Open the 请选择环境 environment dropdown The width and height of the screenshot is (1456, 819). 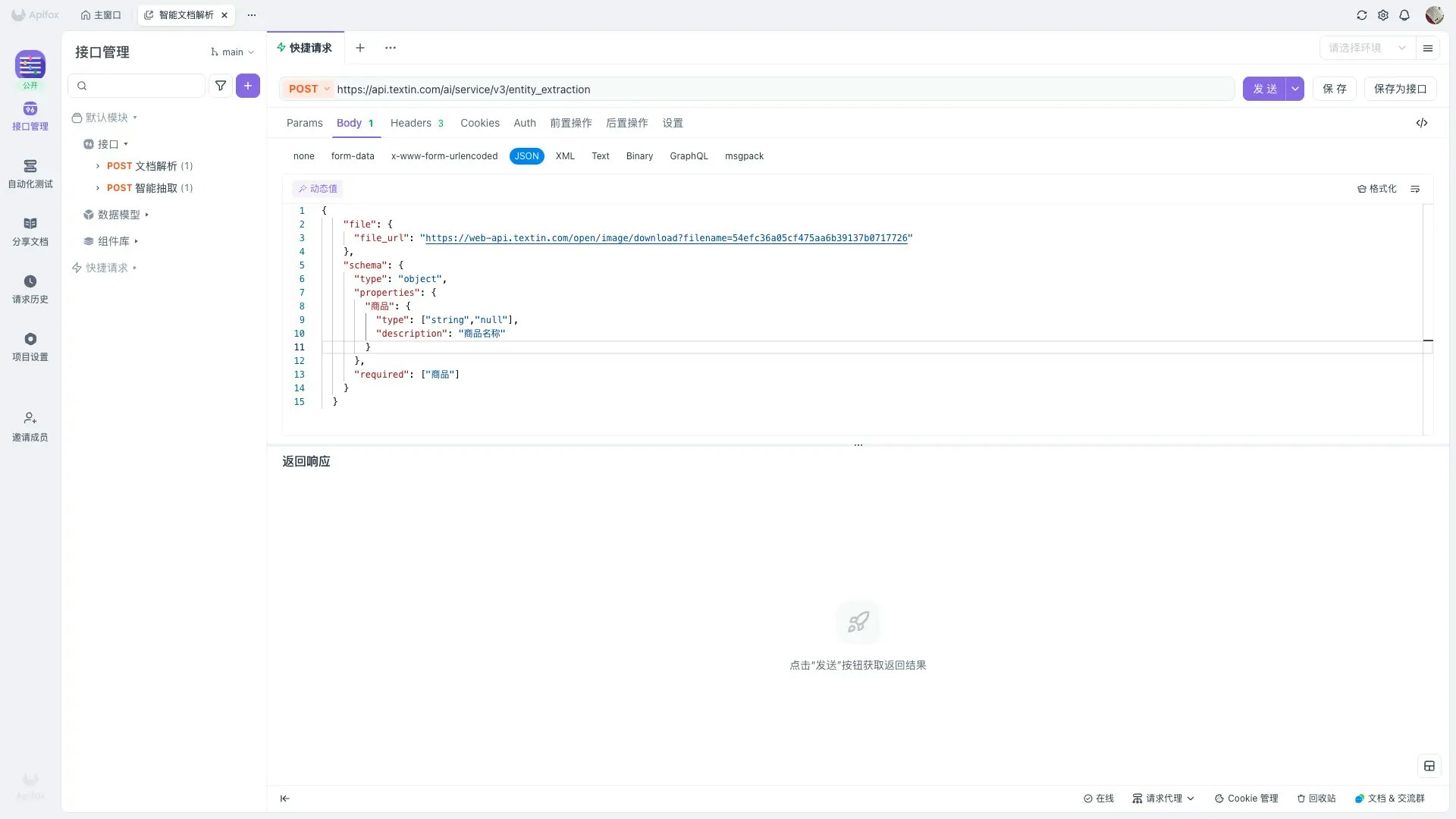coord(1367,48)
